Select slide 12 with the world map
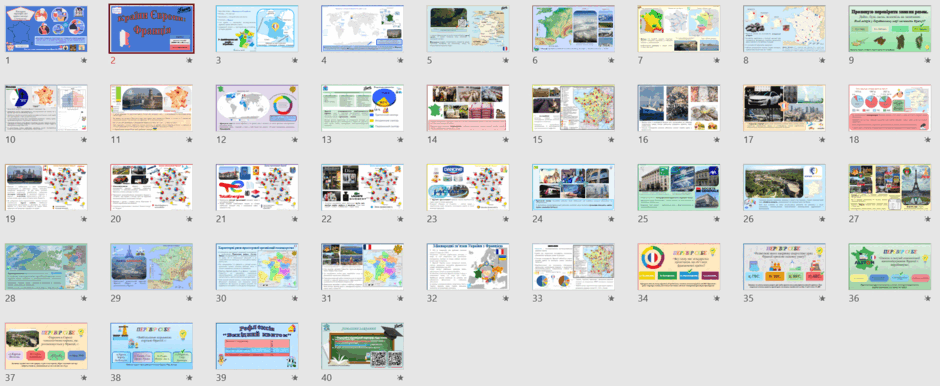 pyautogui.click(x=257, y=108)
